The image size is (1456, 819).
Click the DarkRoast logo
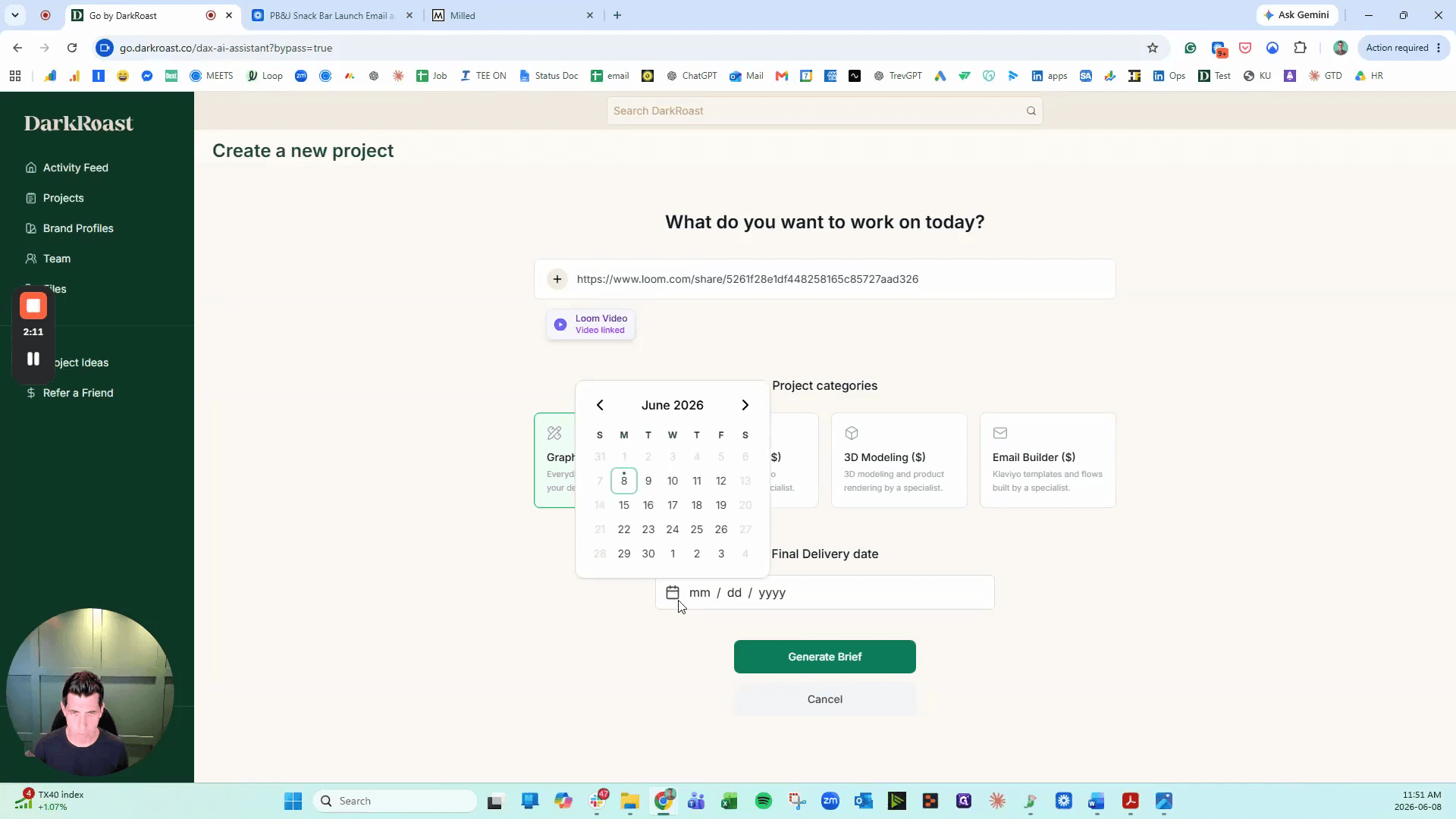pyautogui.click(x=79, y=123)
